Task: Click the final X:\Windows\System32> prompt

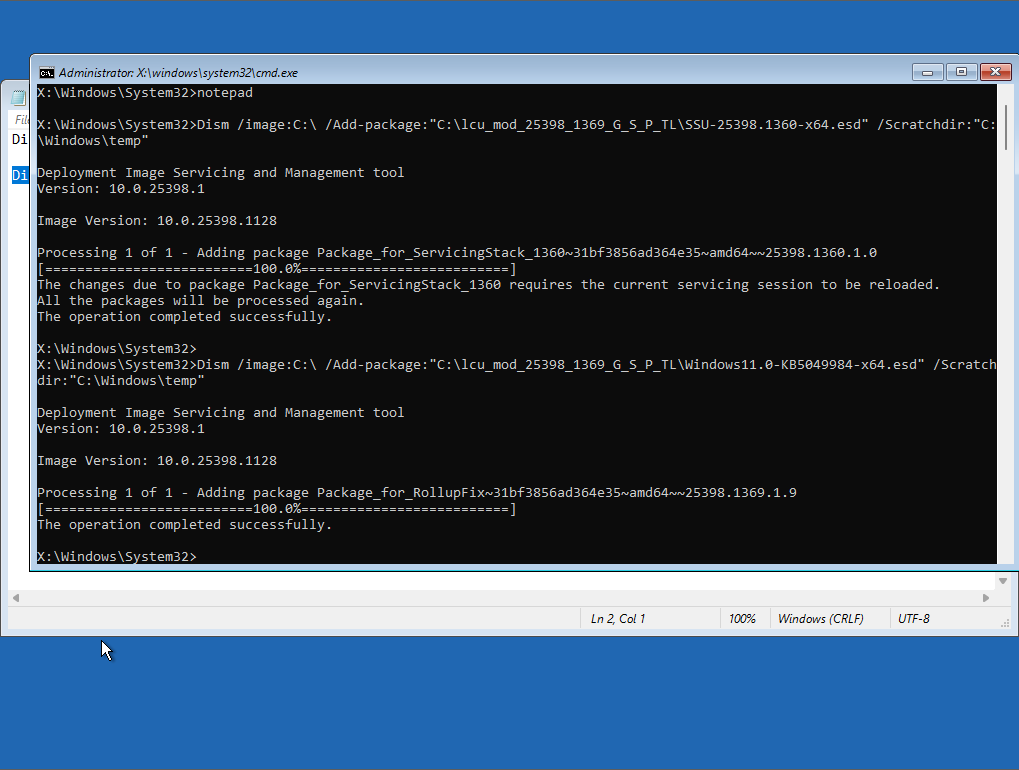Action: [116, 557]
